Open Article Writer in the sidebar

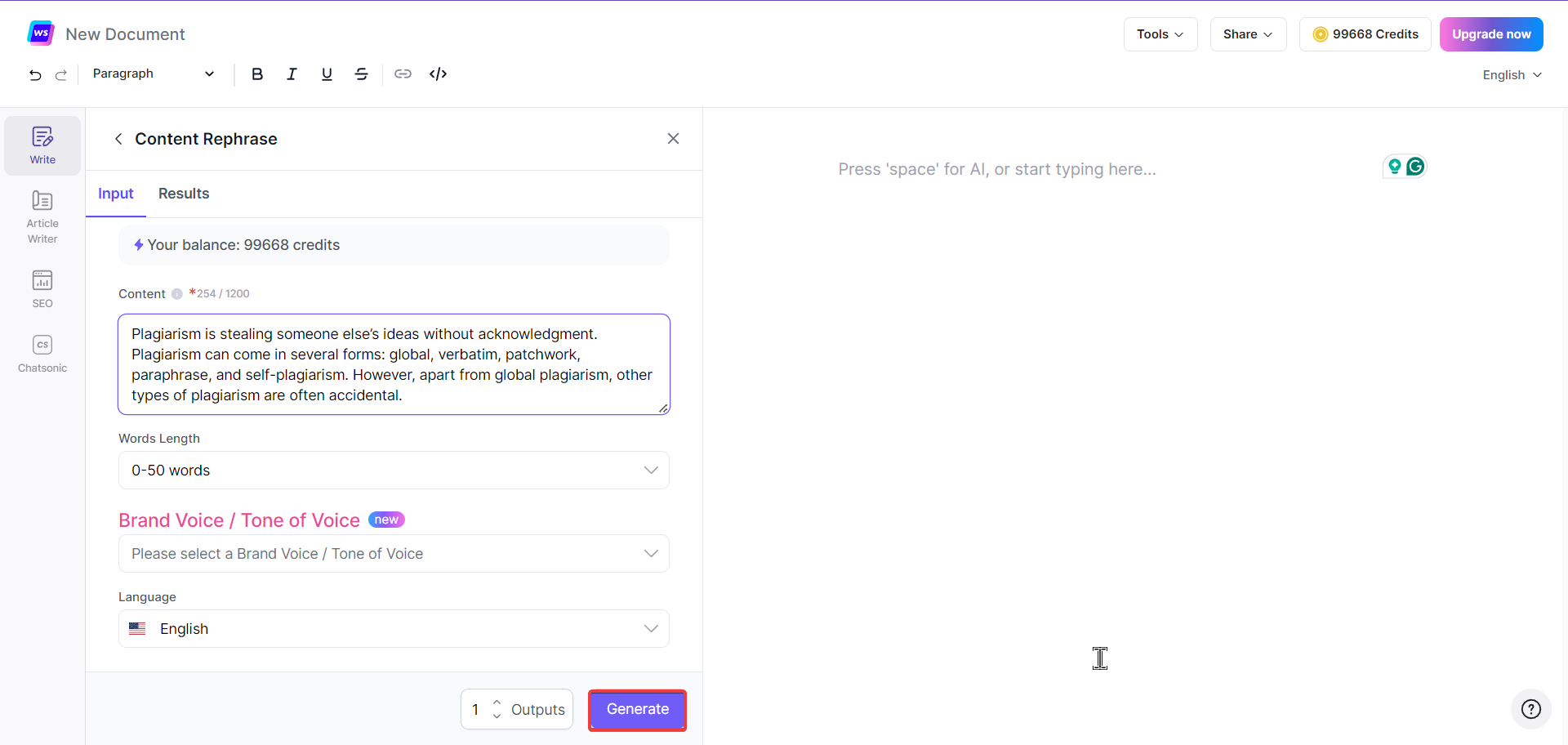(42, 216)
